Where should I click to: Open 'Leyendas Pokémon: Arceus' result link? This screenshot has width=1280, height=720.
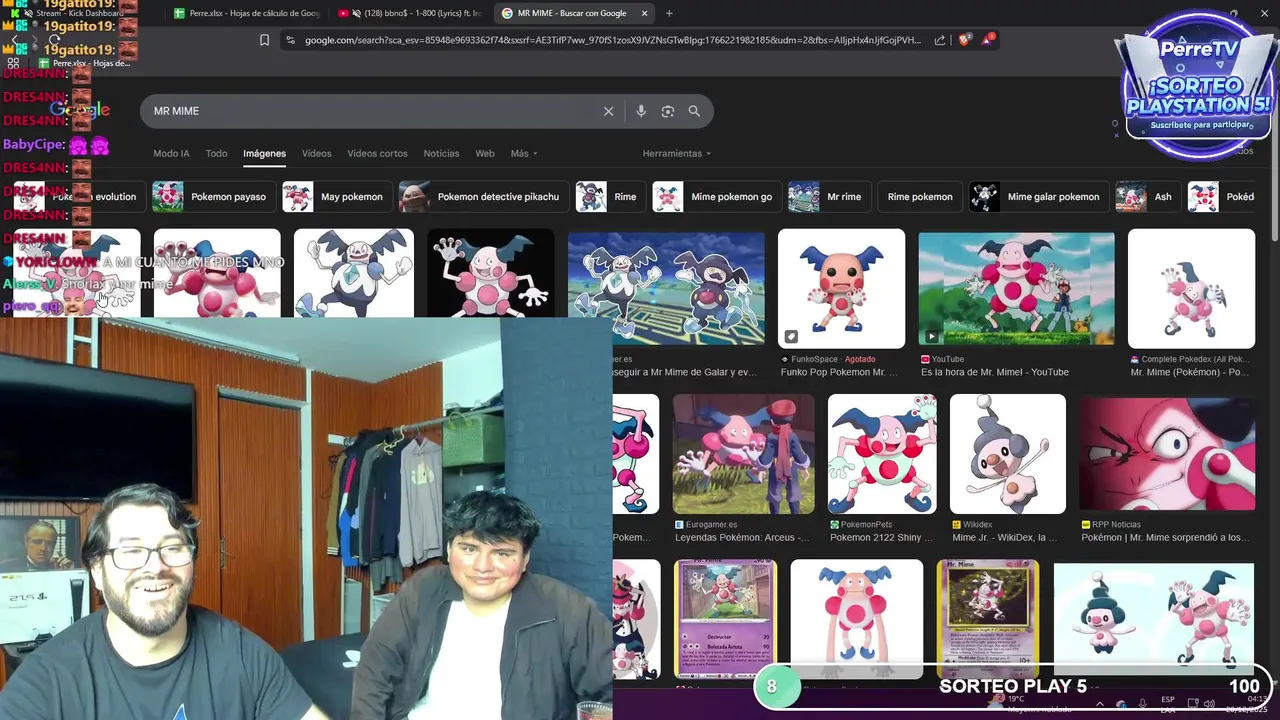click(x=742, y=537)
